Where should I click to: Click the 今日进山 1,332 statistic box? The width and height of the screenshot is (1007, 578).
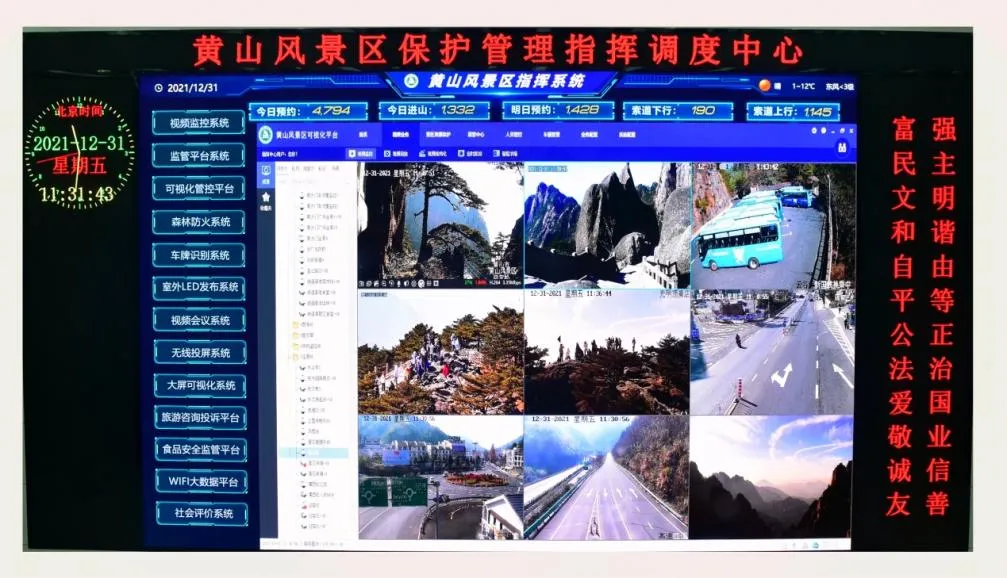point(433,110)
